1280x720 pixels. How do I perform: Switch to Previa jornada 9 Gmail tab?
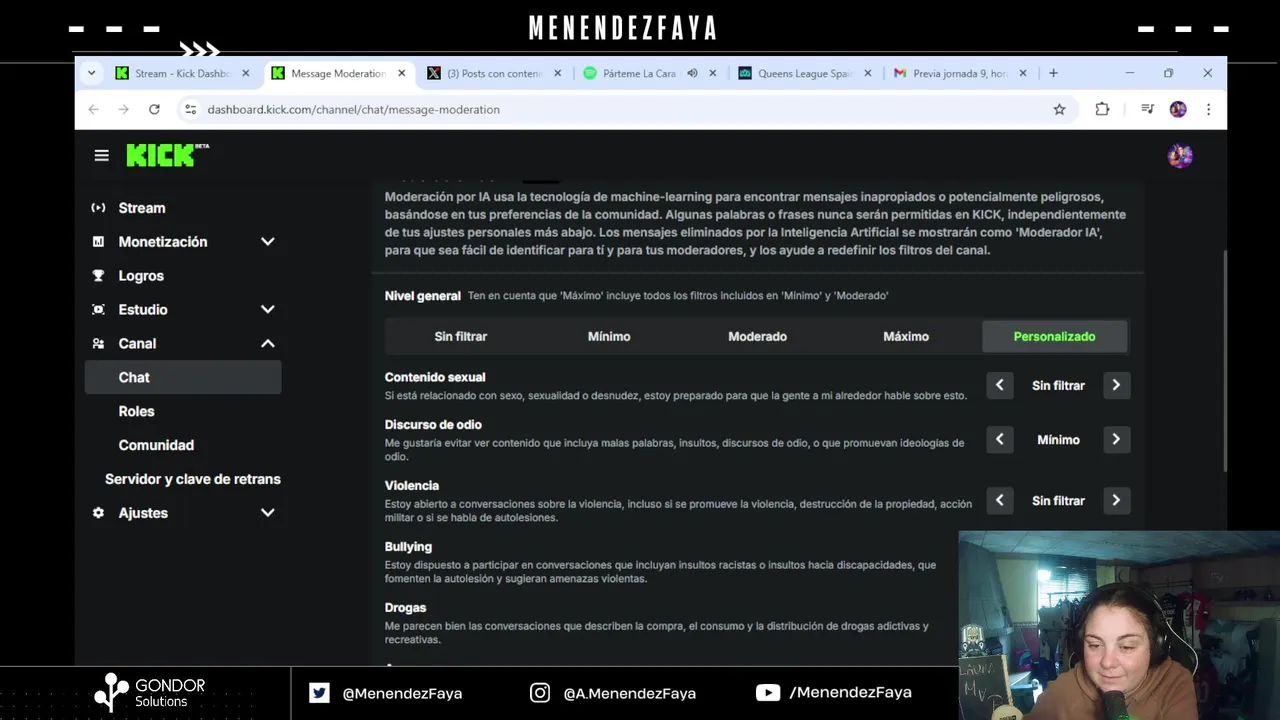pos(958,73)
